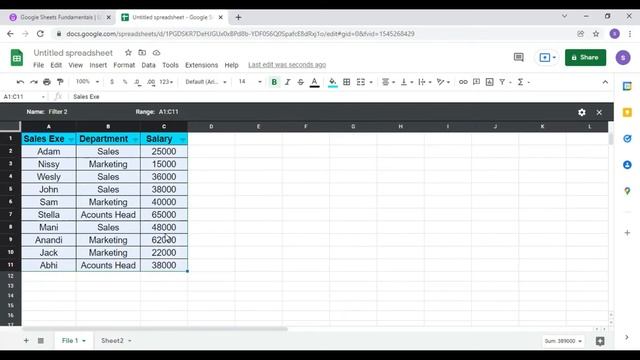This screenshot has height=360, width=640.
Task: Click the Add sheet plus icon
Action: (26, 340)
